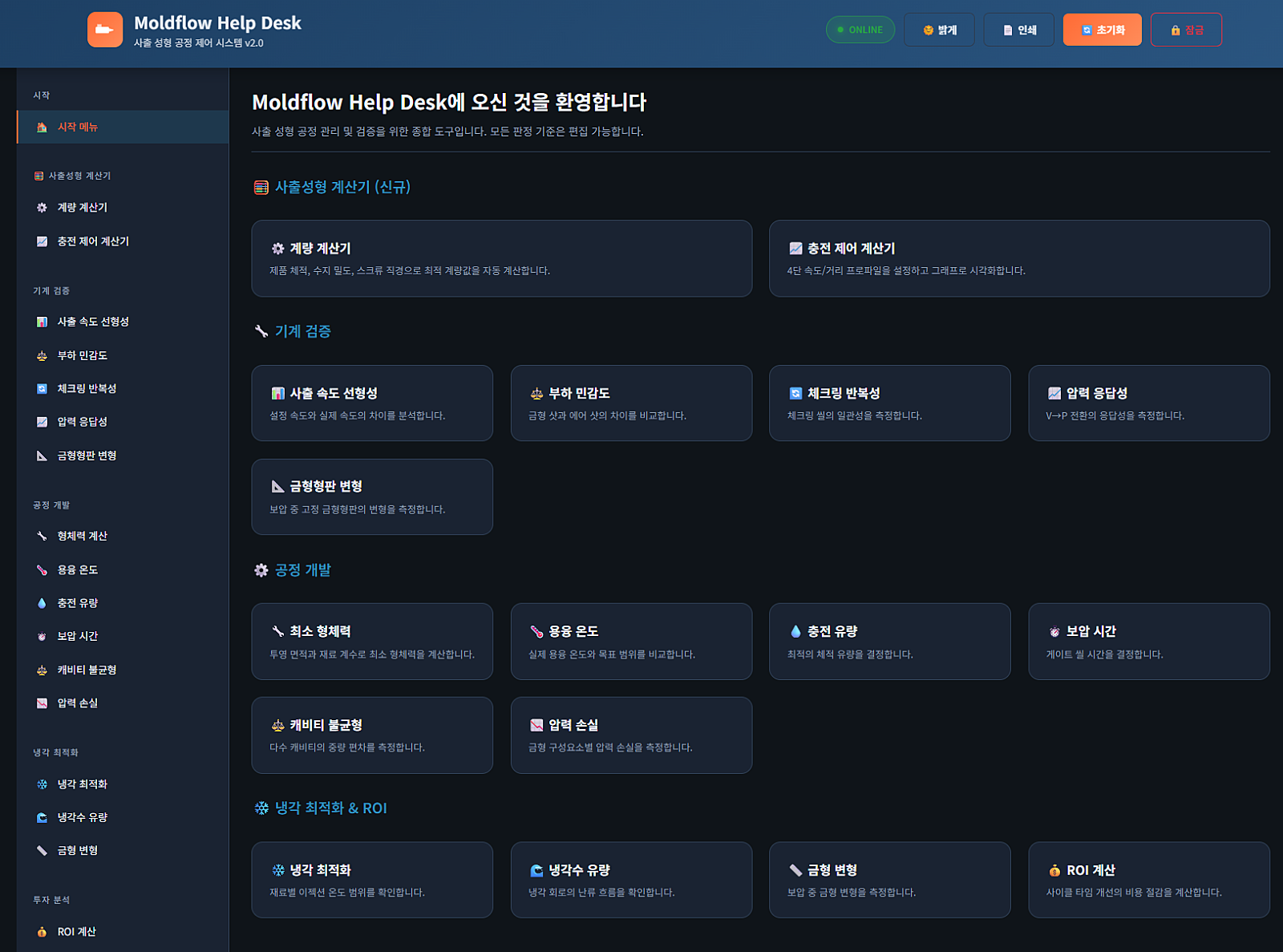
Task: Open the 압력 응답성 card
Action: click(1149, 403)
